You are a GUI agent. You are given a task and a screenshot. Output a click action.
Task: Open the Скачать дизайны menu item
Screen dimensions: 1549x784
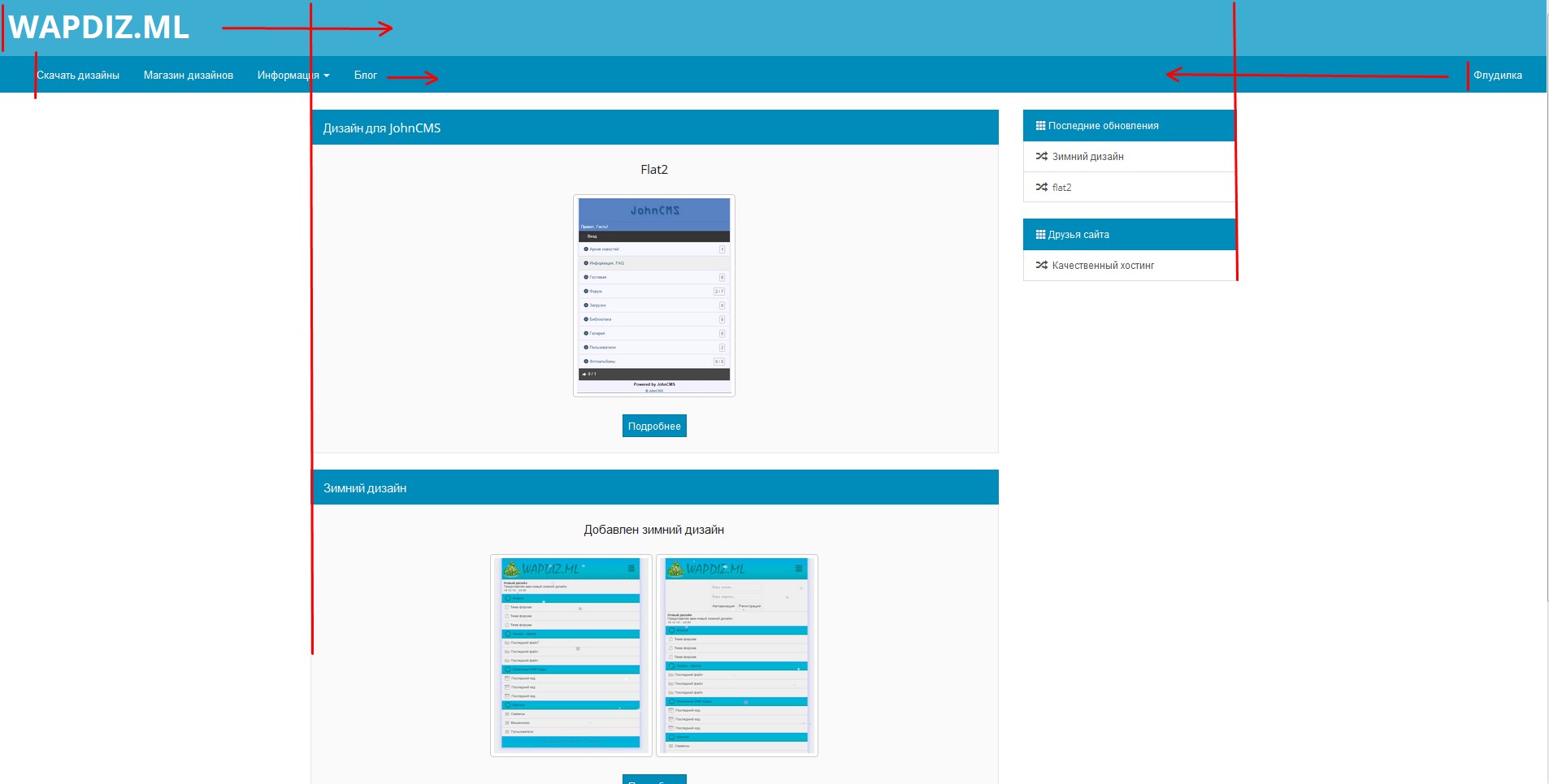(x=78, y=76)
